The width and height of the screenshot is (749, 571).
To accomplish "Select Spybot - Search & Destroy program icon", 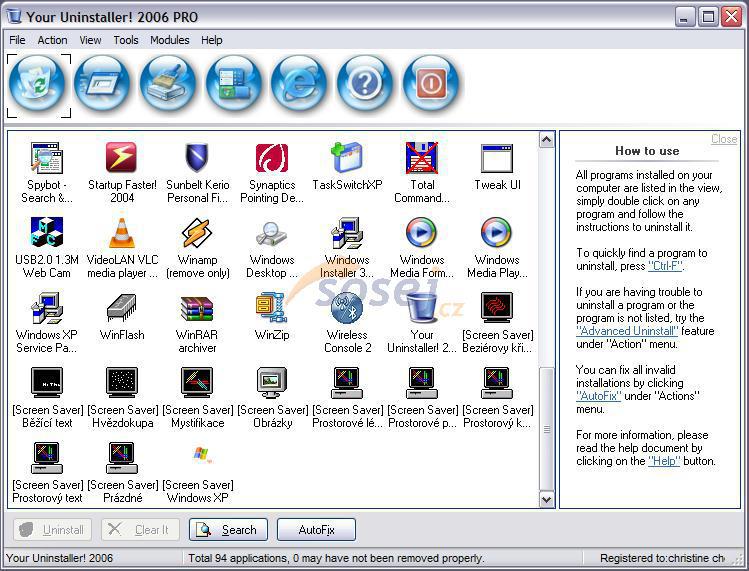I will click(47, 158).
